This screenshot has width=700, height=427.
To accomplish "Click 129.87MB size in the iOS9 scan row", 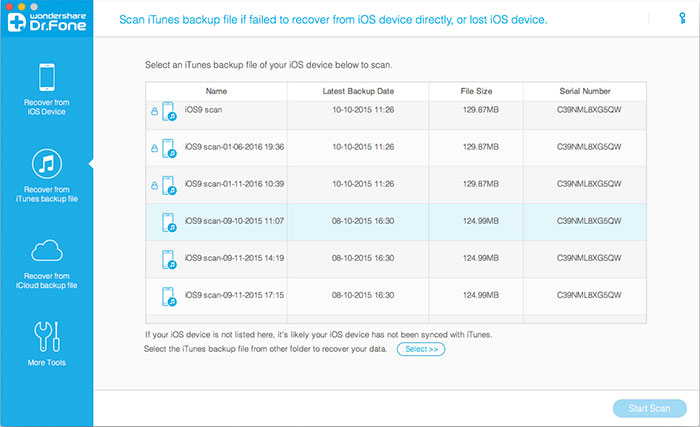I will coord(481,109).
